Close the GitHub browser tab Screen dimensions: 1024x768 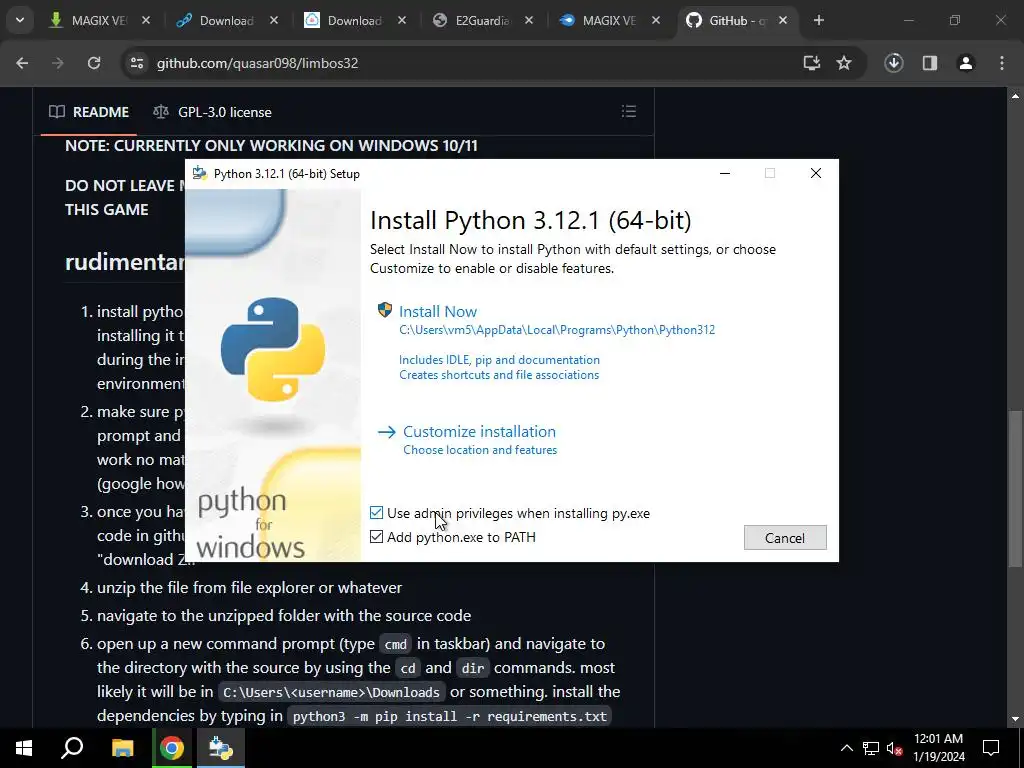click(782, 20)
